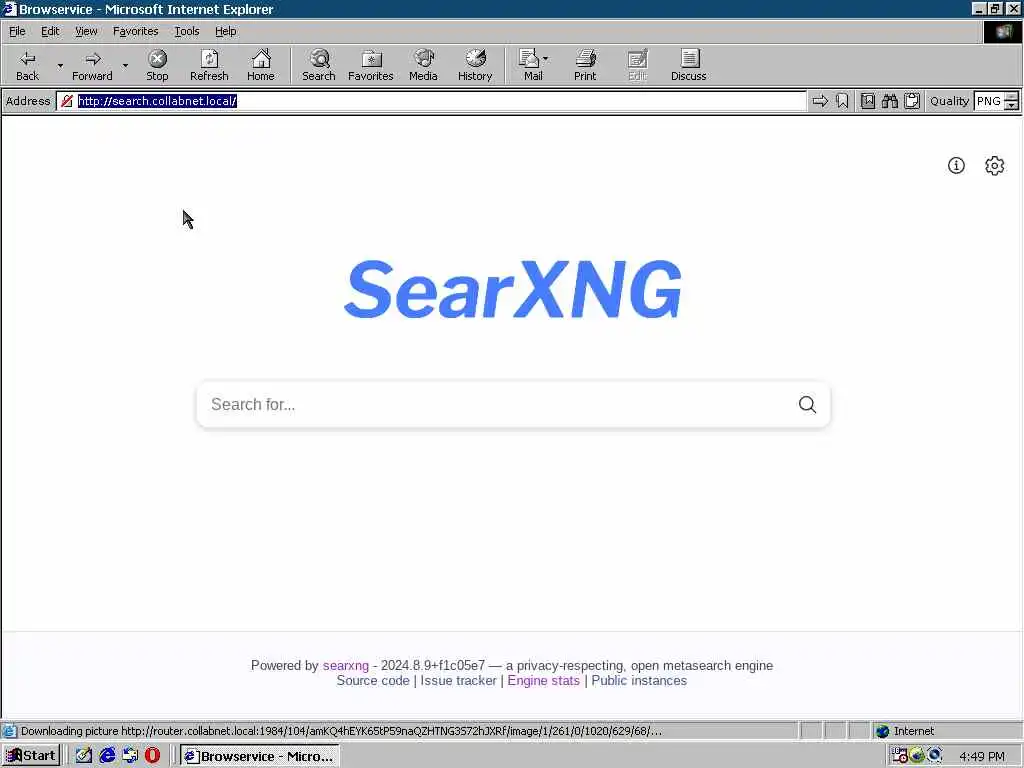Click the magnifier search submit button

pyautogui.click(x=807, y=404)
